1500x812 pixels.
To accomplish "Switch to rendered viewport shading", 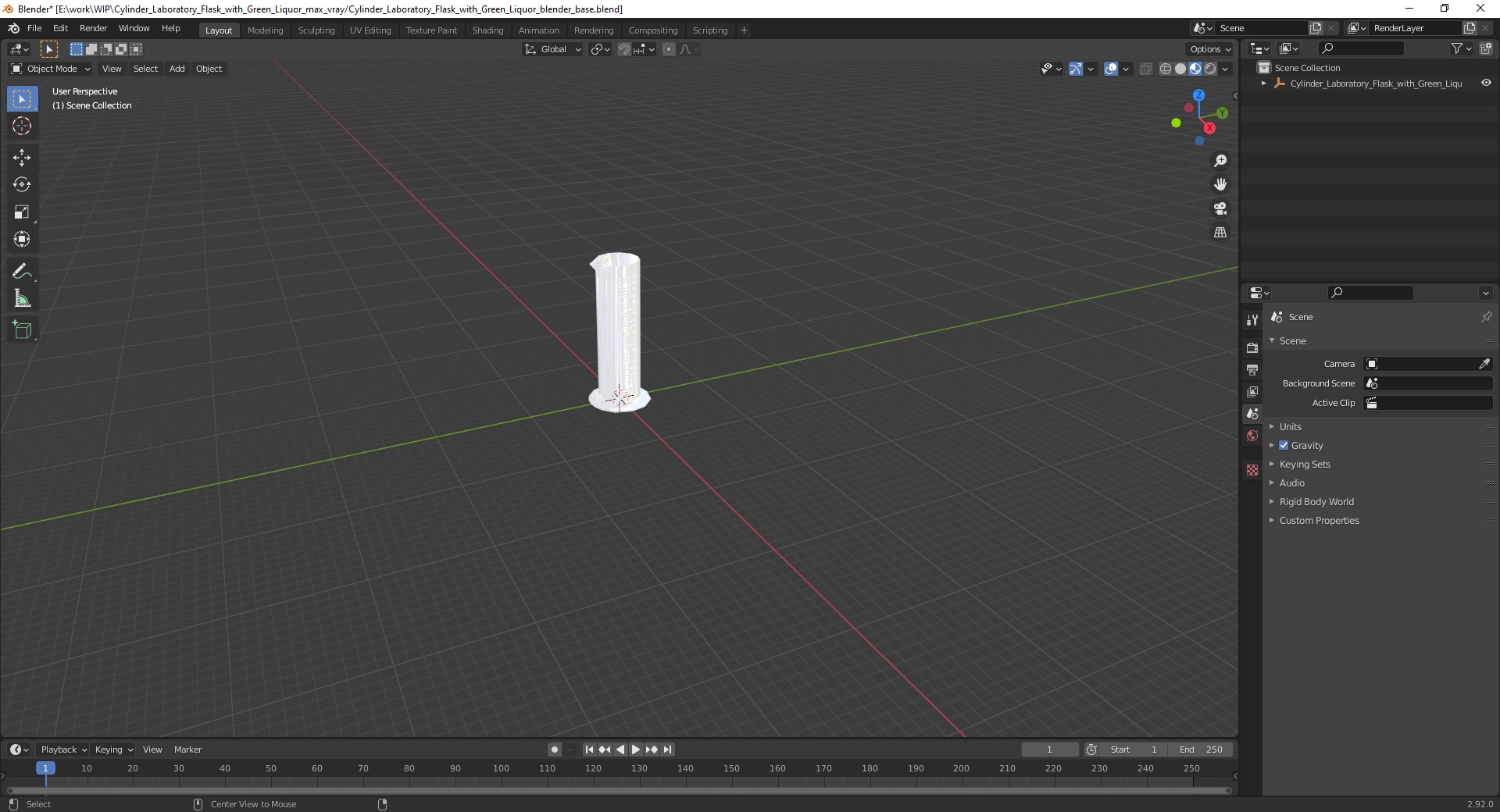I will pos(1210,69).
